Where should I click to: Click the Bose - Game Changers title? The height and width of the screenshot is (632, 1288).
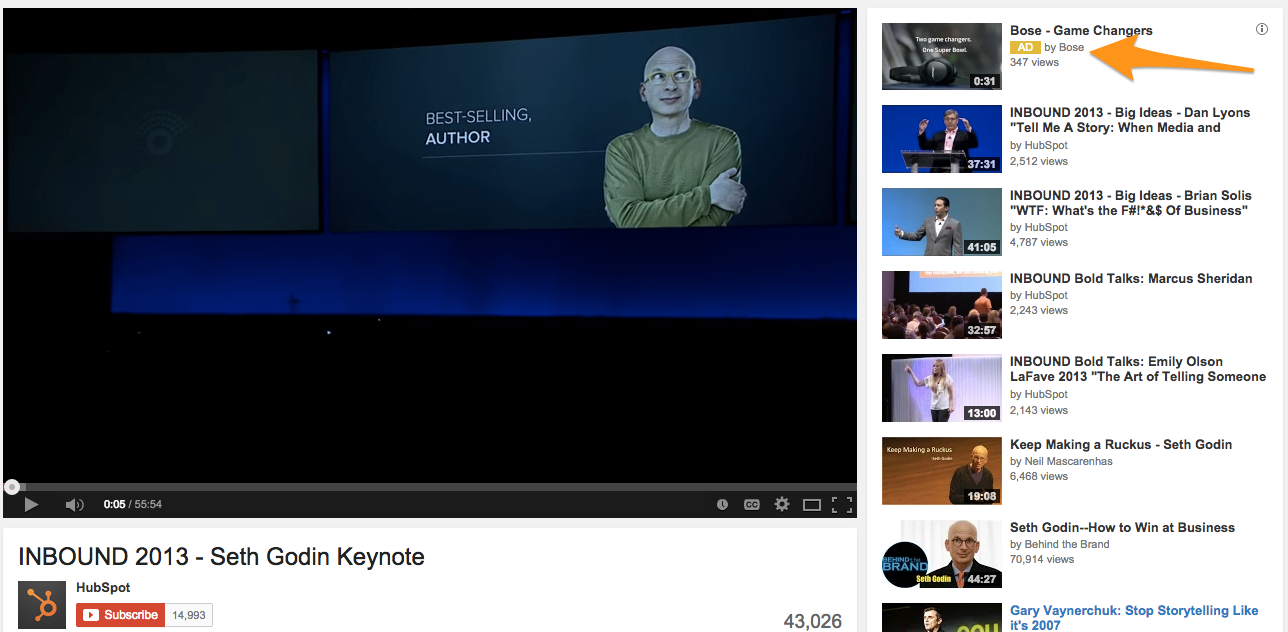[1081, 30]
